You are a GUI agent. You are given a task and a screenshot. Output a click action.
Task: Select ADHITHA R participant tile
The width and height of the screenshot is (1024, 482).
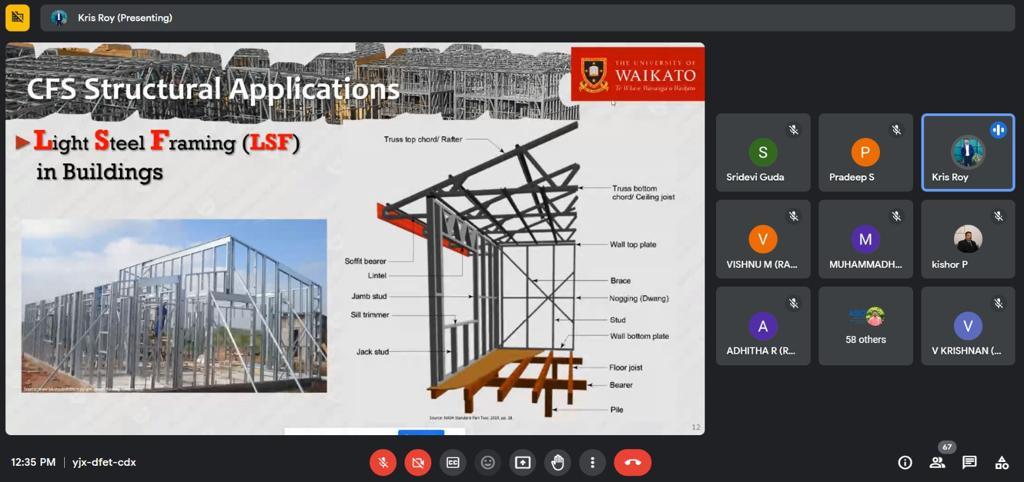pyautogui.click(x=763, y=326)
